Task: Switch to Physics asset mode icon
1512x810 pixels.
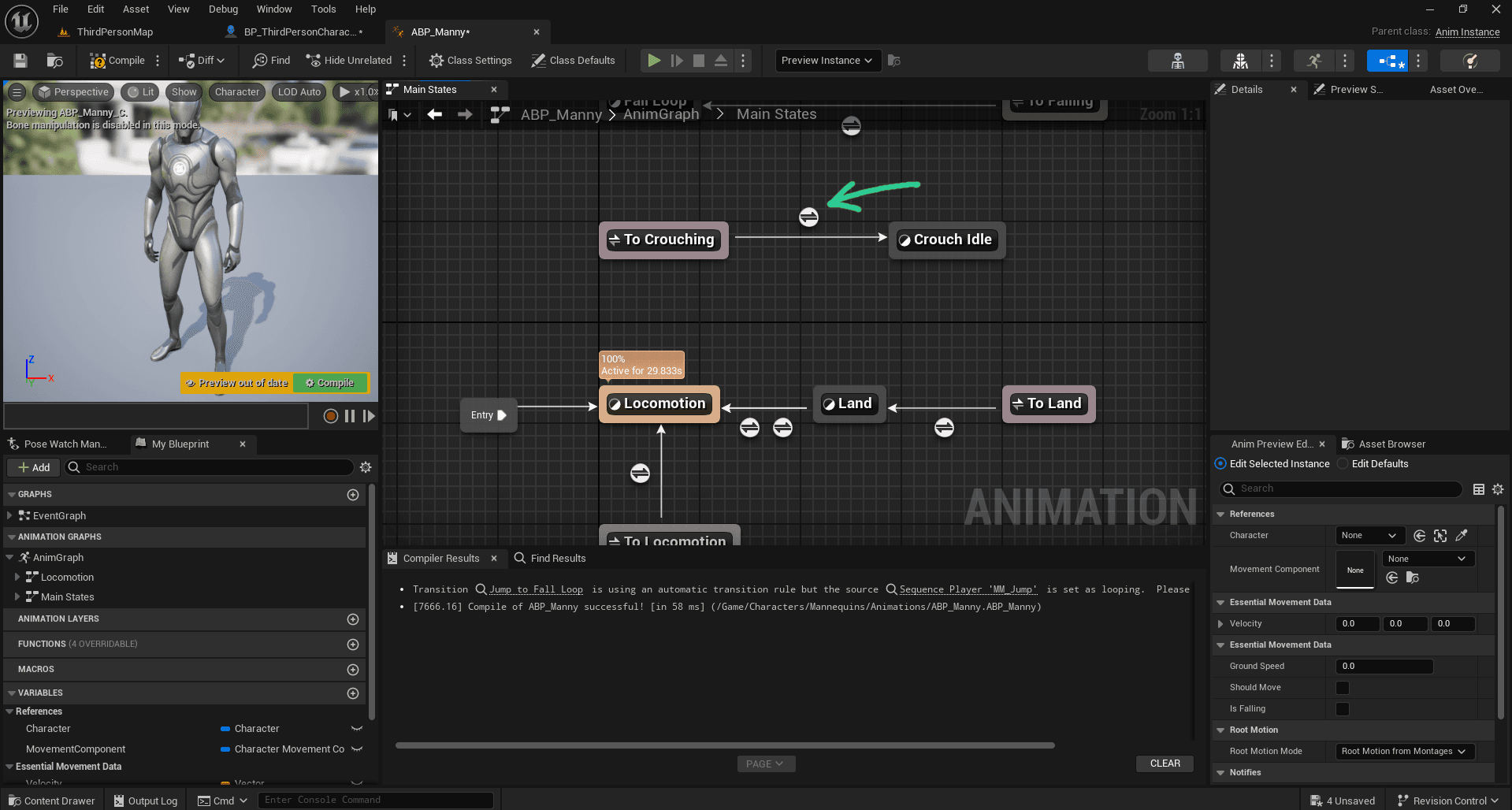Action: point(1469,61)
